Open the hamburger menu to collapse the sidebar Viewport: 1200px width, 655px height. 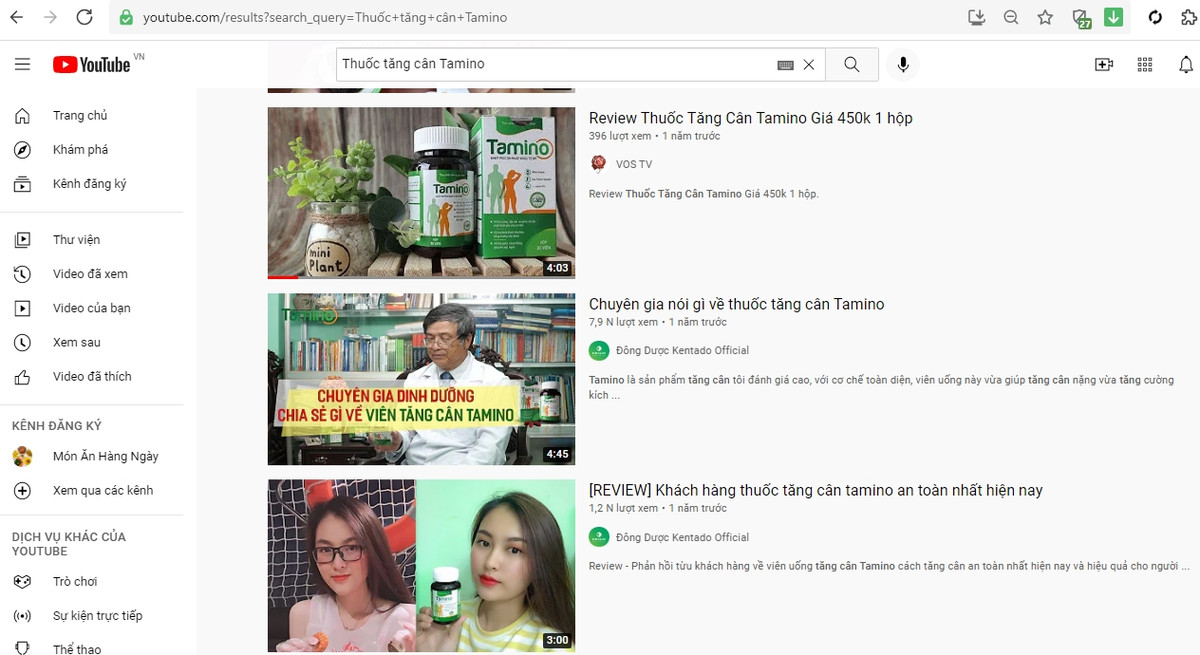(x=22, y=64)
